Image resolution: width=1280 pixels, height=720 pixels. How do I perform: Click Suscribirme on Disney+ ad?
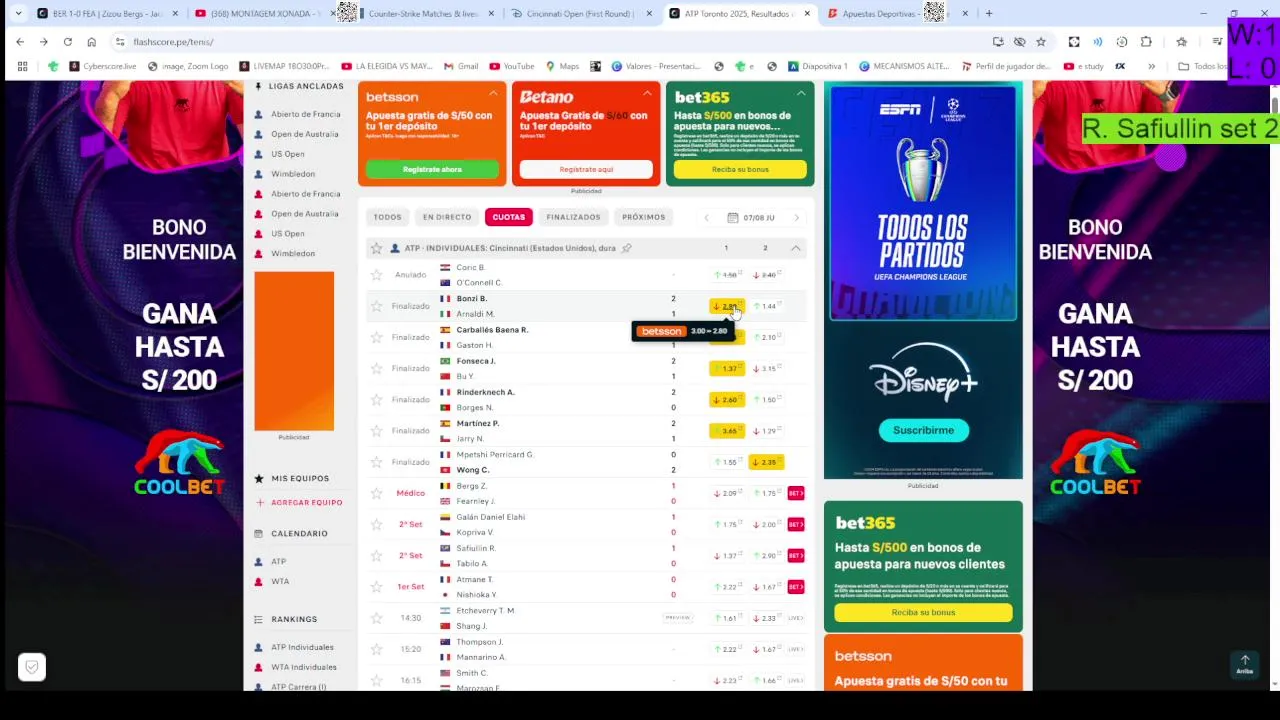(x=923, y=430)
